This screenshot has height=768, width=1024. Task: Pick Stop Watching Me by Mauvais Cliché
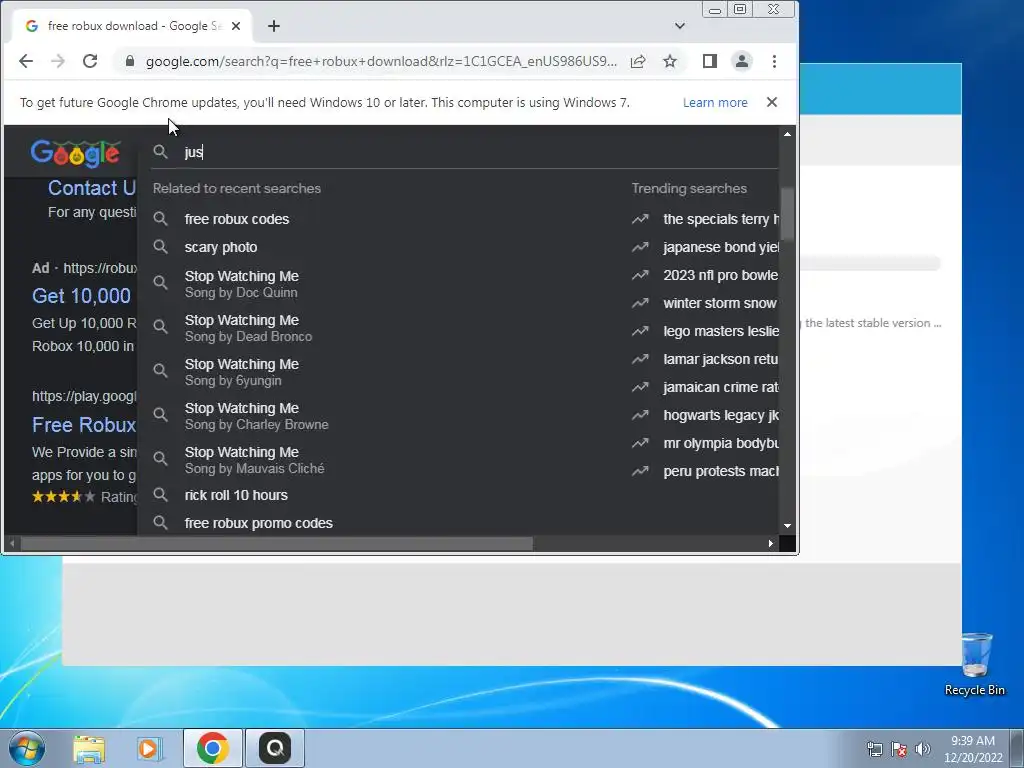click(254, 460)
